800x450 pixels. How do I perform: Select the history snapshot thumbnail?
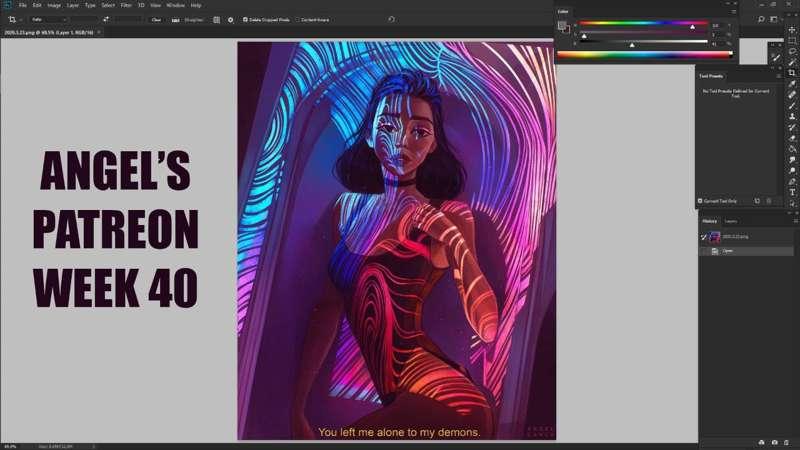coord(715,237)
